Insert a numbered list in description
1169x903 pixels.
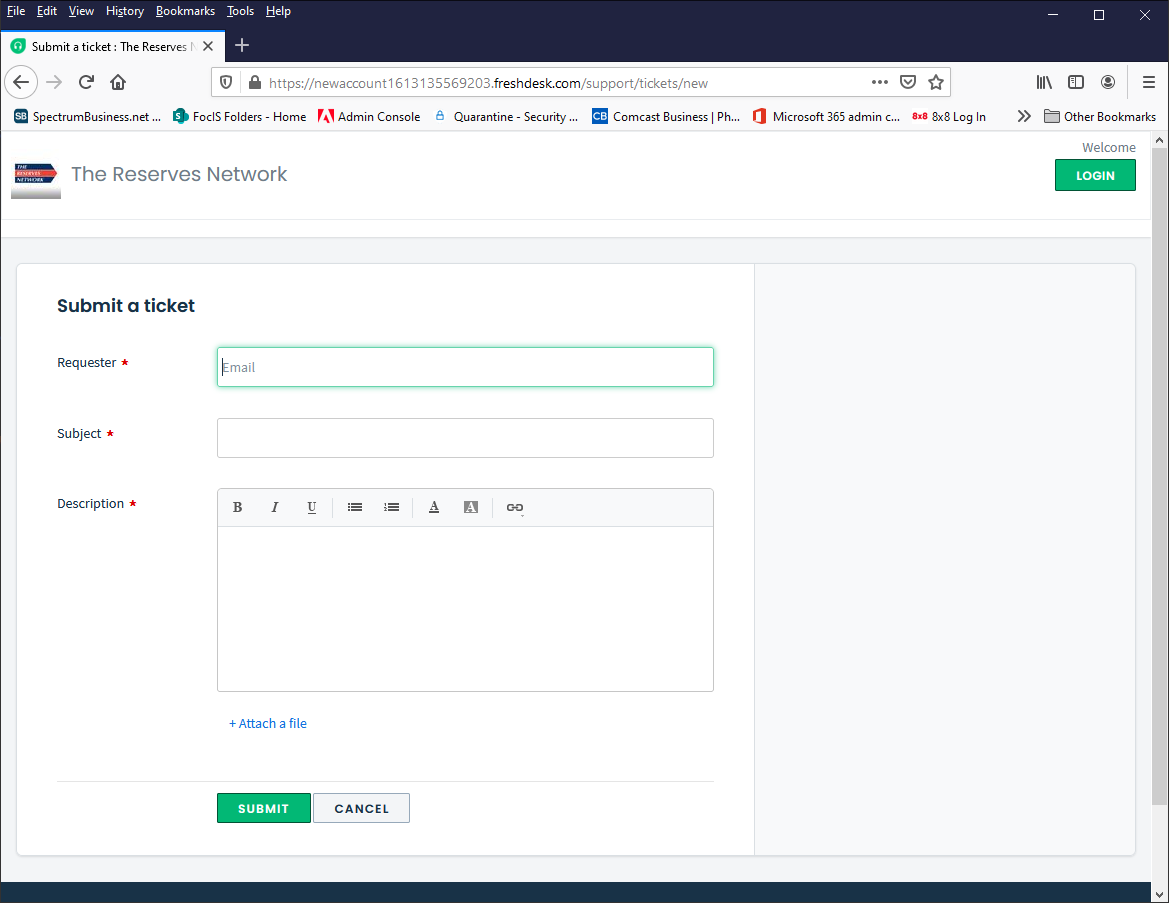coord(391,507)
